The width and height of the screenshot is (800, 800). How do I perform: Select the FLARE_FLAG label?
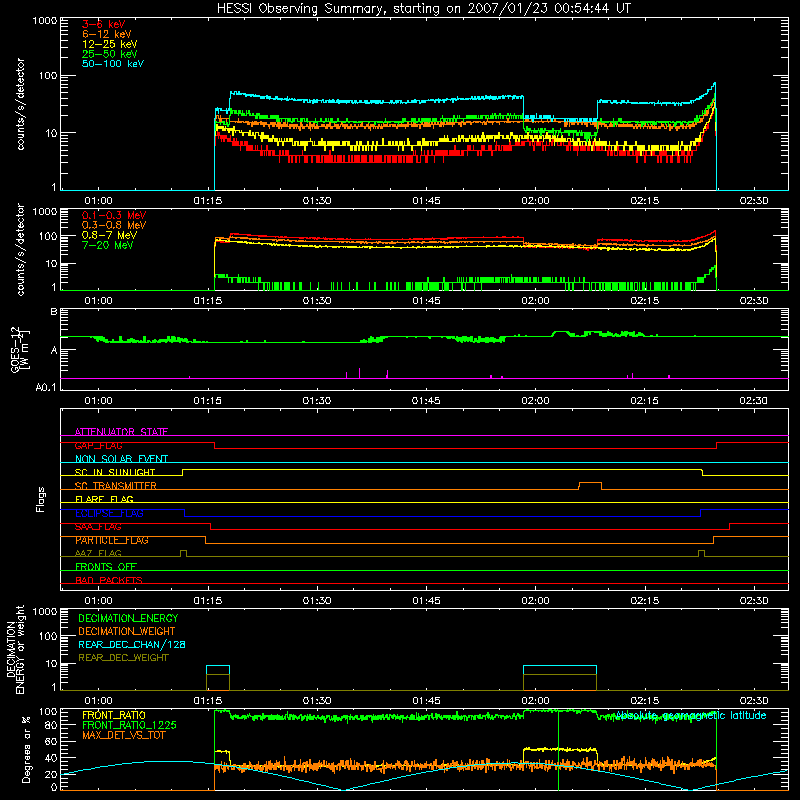point(104,499)
